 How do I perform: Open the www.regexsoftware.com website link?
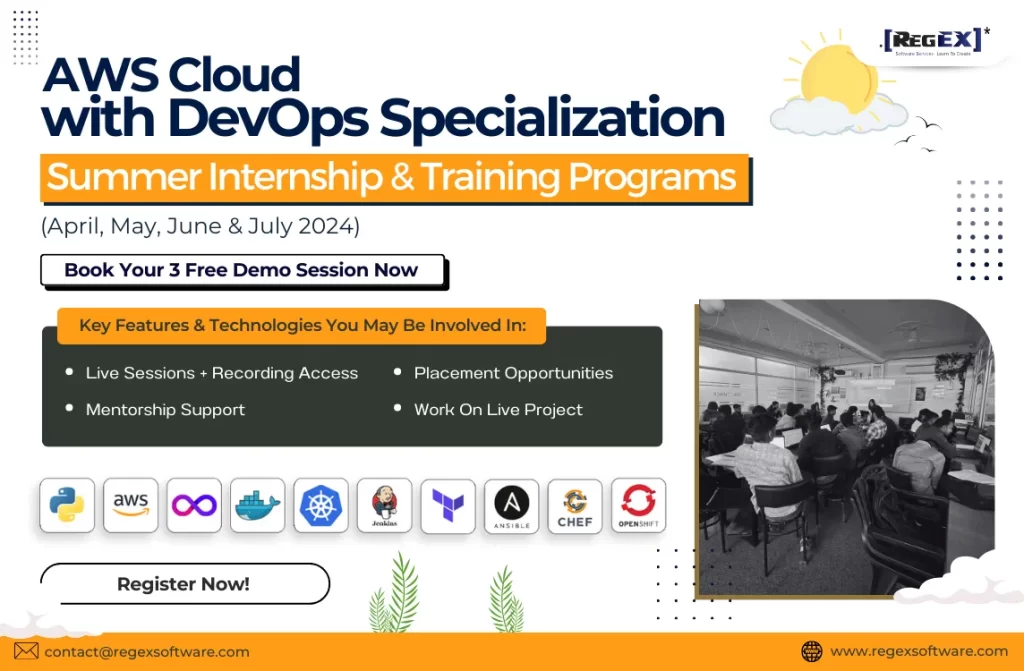click(919, 651)
